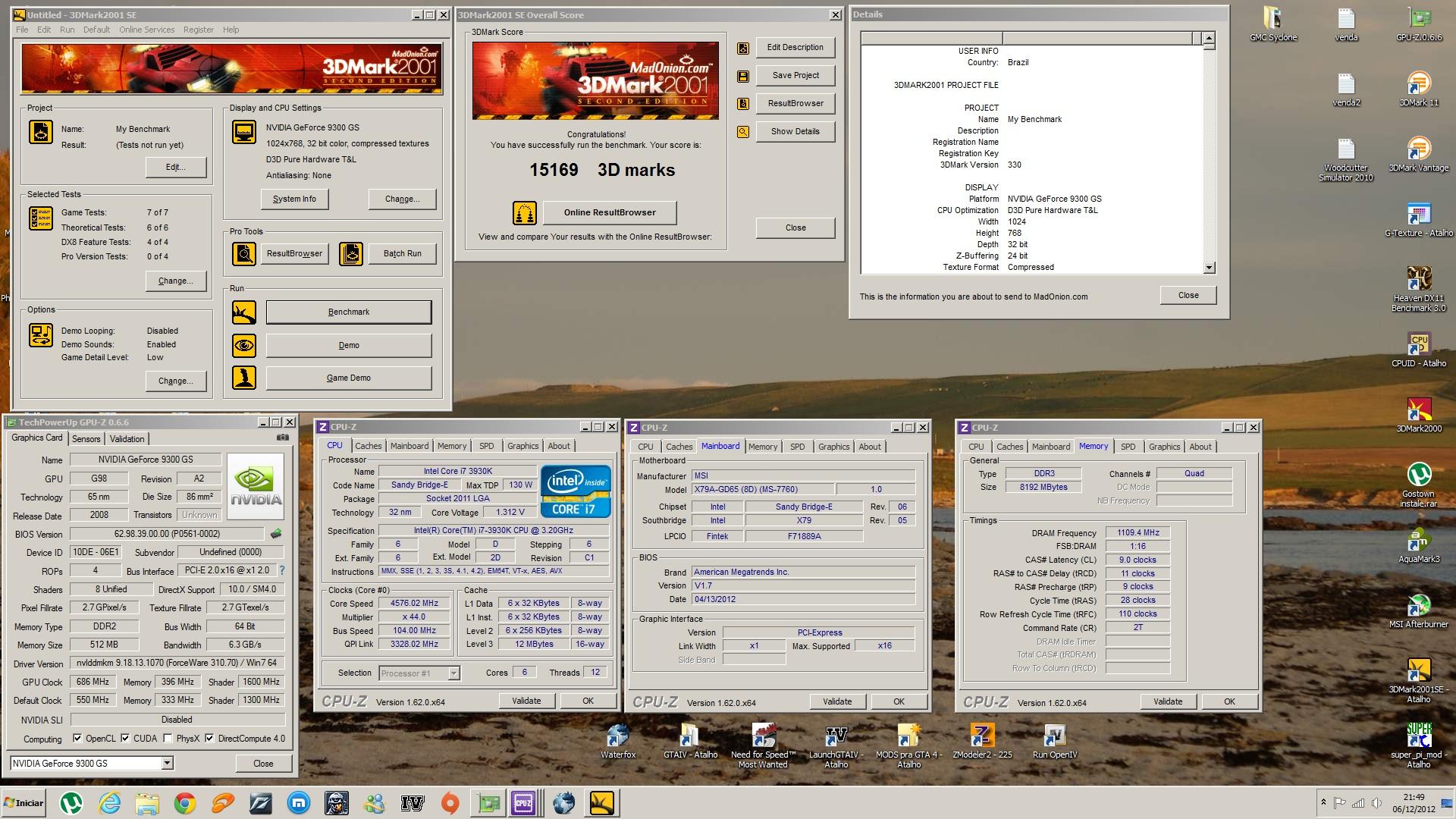Click the Iniciar start button

pos(24,803)
